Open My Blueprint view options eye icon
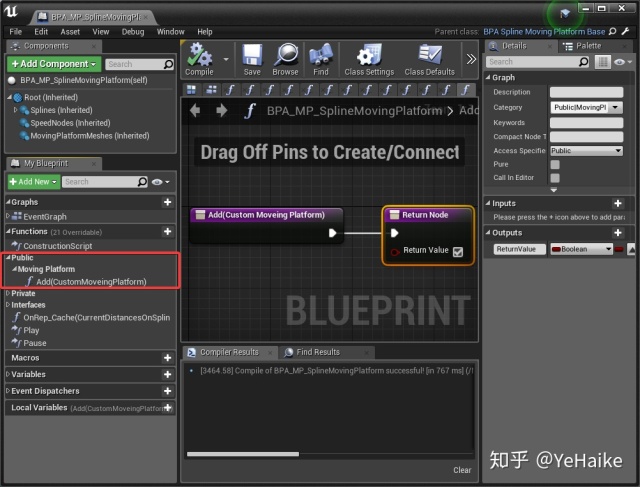The image size is (640, 487). pos(160,182)
